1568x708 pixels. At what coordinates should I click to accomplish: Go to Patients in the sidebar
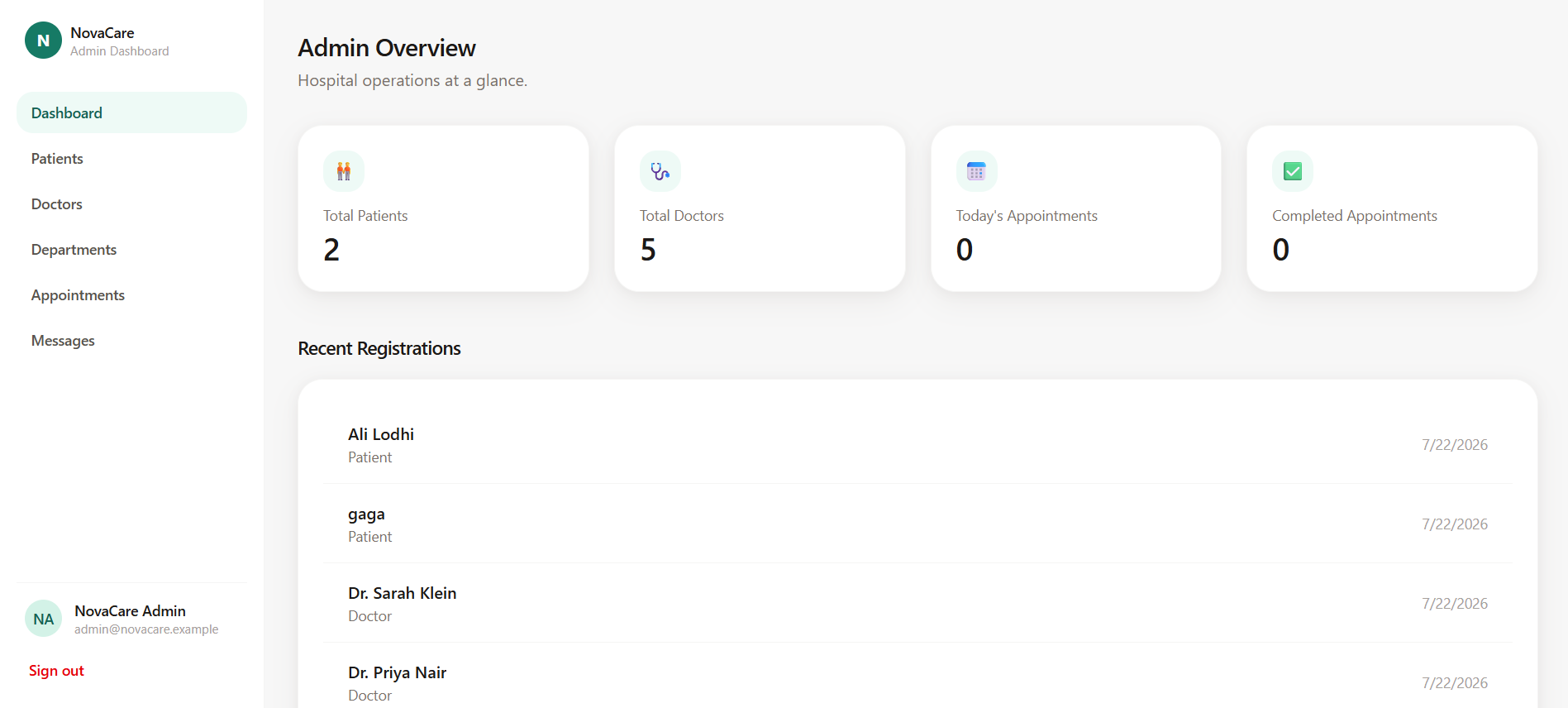point(131,158)
